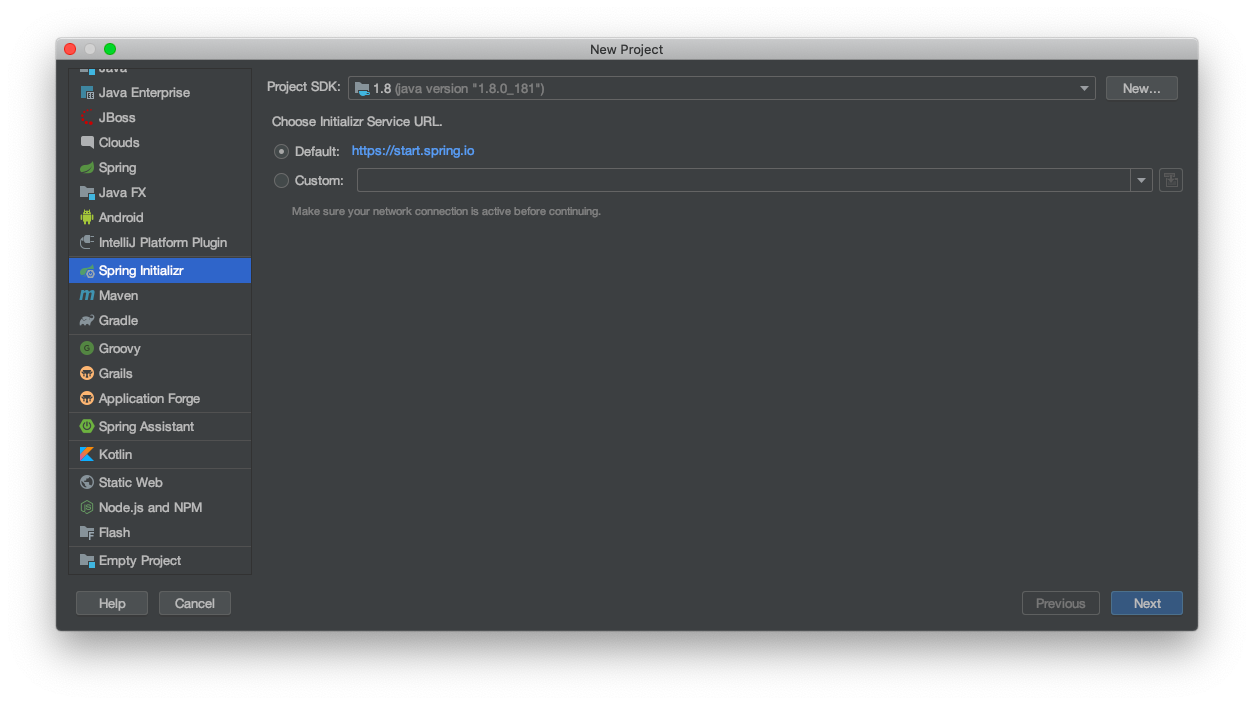This screenshot has height=705, width=1254.
Task: Click into the Custom URL text field
Action: (744, 181)
